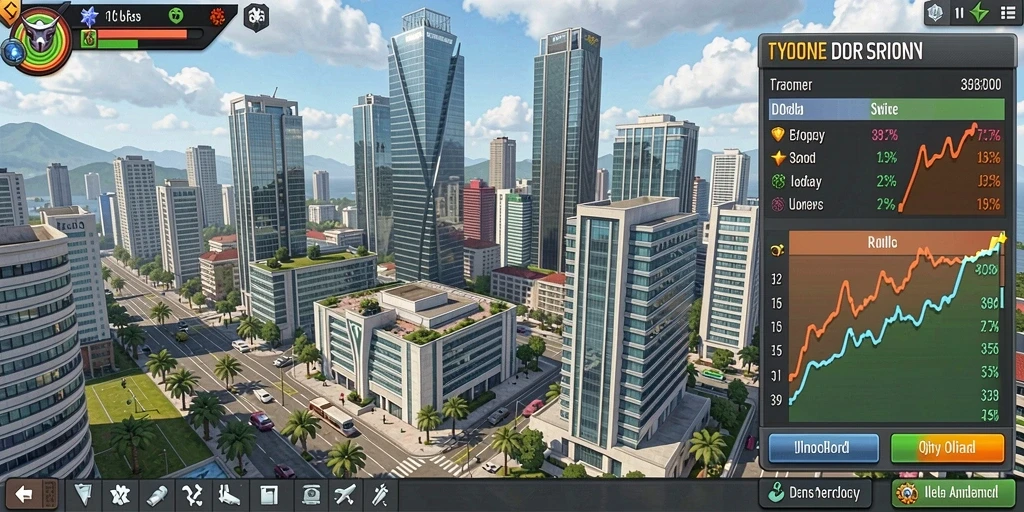The image size is (1024, 512).
Task: Select the wrench tools icon in toolbar
Action: [x=379, y=494]
